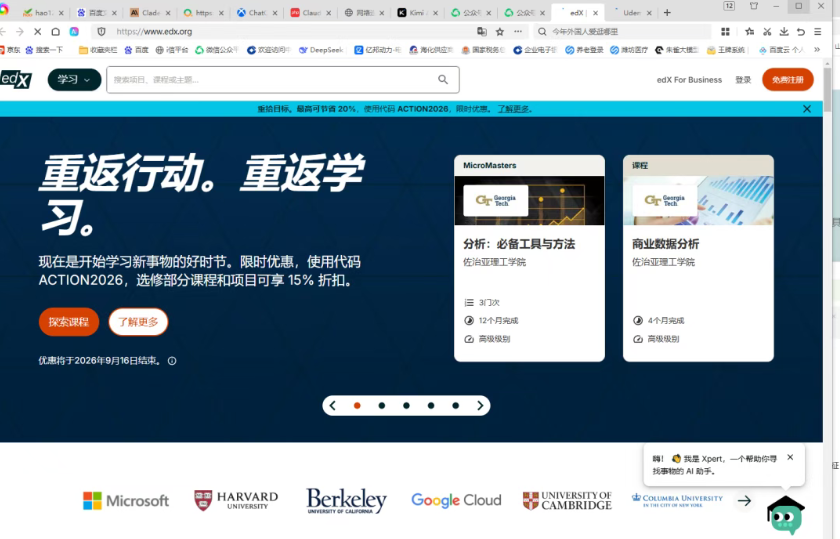Screen dimensions: 840x539
Task: Open the DeepSeek bookmark
Action: (321, 50)
